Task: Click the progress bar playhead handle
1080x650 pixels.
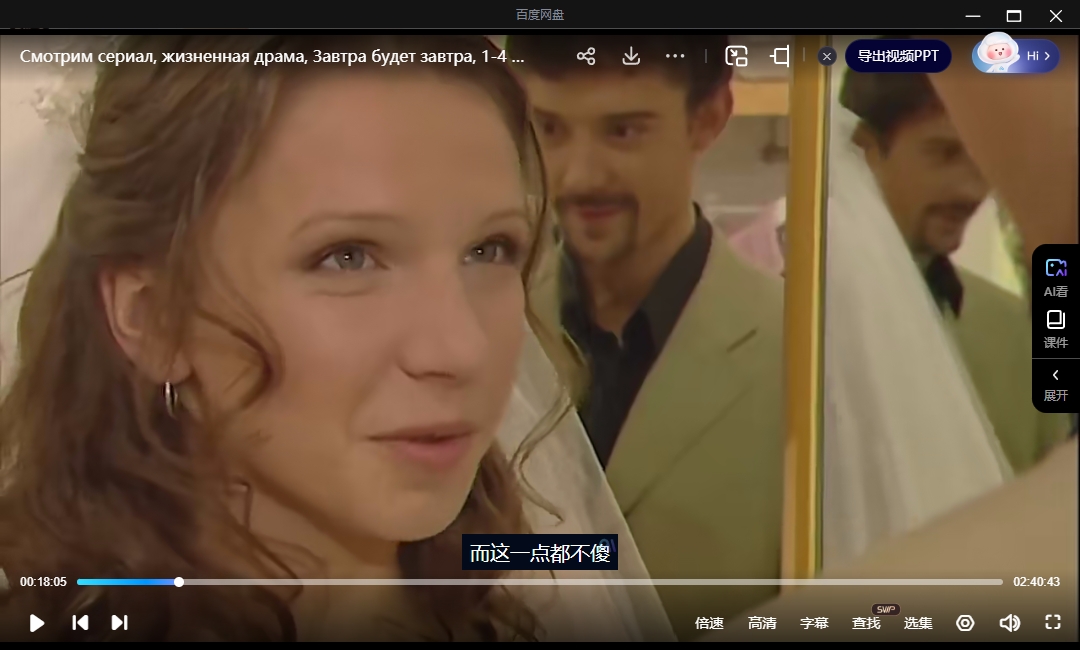Action: point(179,583)
